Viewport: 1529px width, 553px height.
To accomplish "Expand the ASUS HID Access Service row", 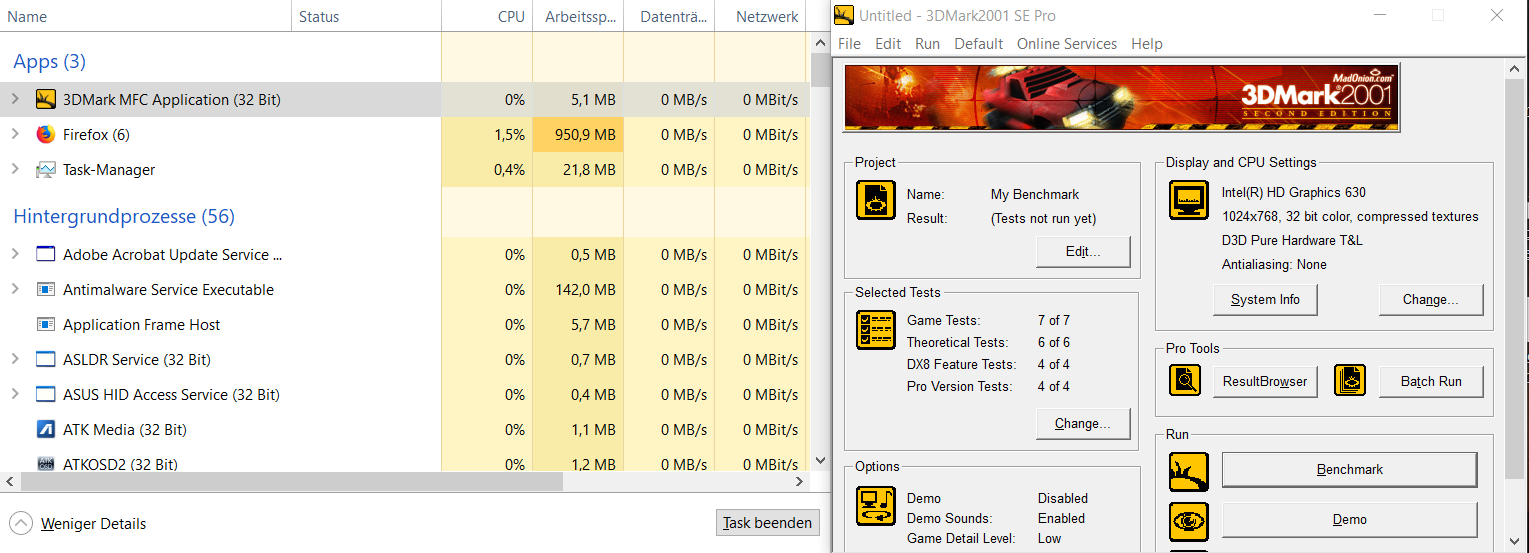I will tap(15, 394).
